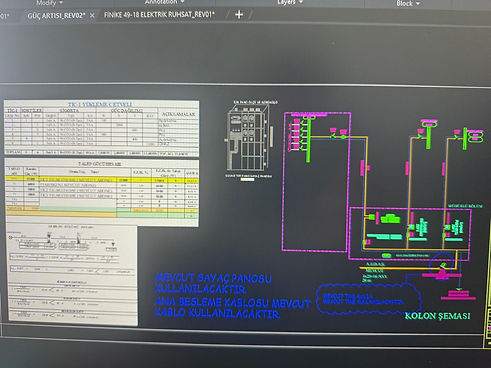Click the plus button for new drawing
Viewport: 491px width, 368px height.
coord(239,14)
